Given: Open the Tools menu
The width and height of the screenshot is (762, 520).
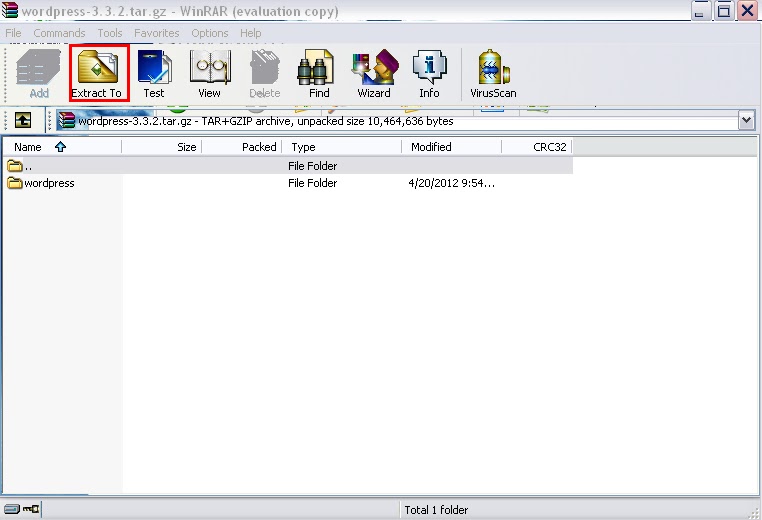Looking at the screenshot, I should (x=110, y=33).
